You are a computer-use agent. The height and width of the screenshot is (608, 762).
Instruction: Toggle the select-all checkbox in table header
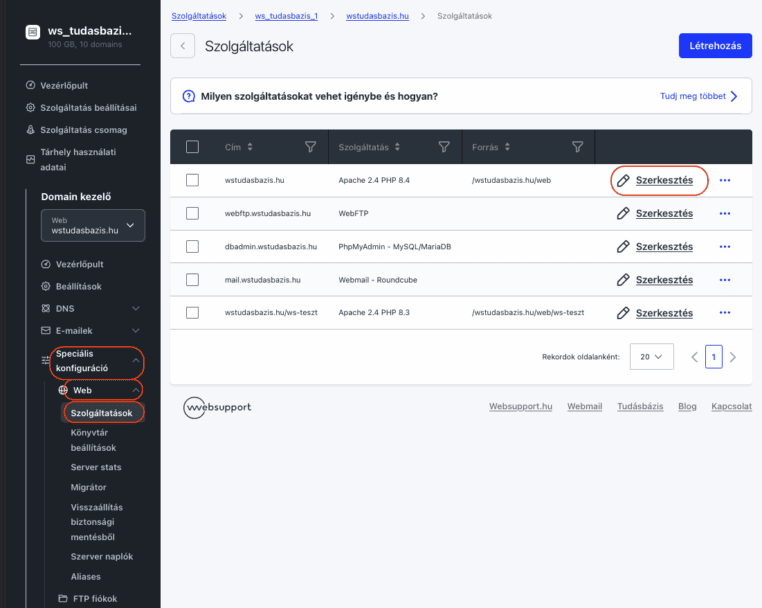click(193, 147)
